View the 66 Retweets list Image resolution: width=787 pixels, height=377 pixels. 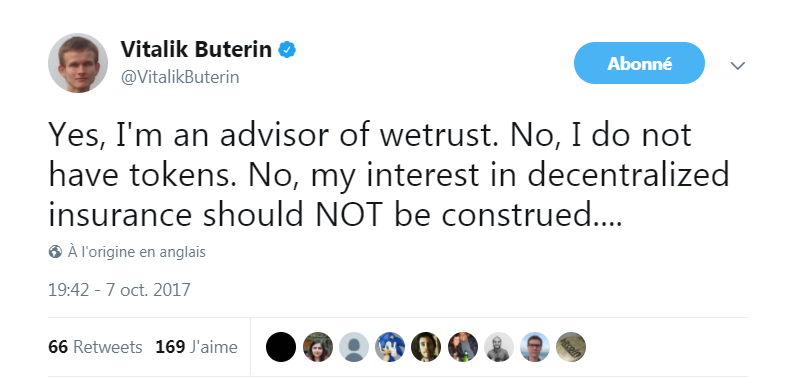pyautogui.click(x=95, y=347)
